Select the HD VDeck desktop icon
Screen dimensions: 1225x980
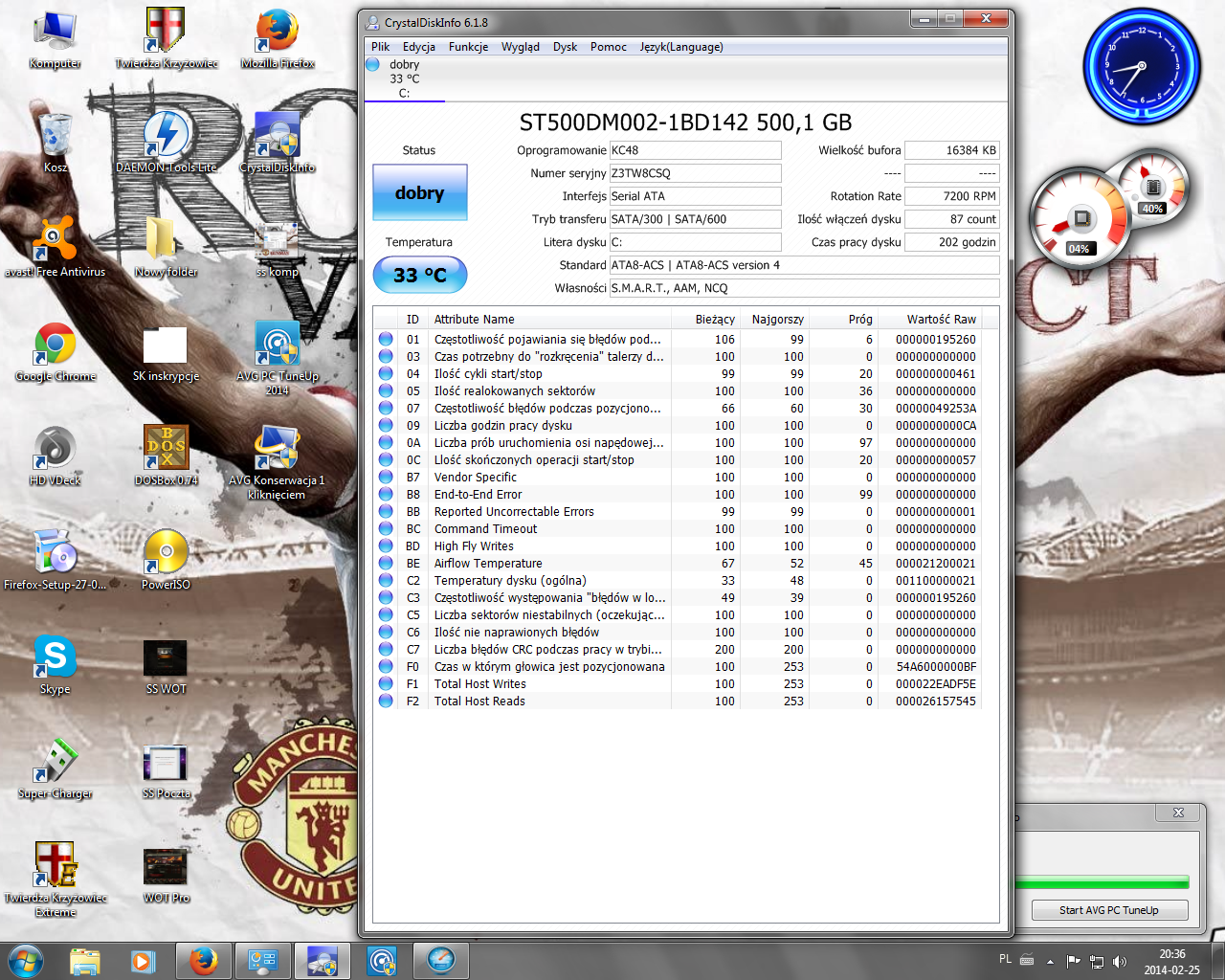tap(56, 457)
